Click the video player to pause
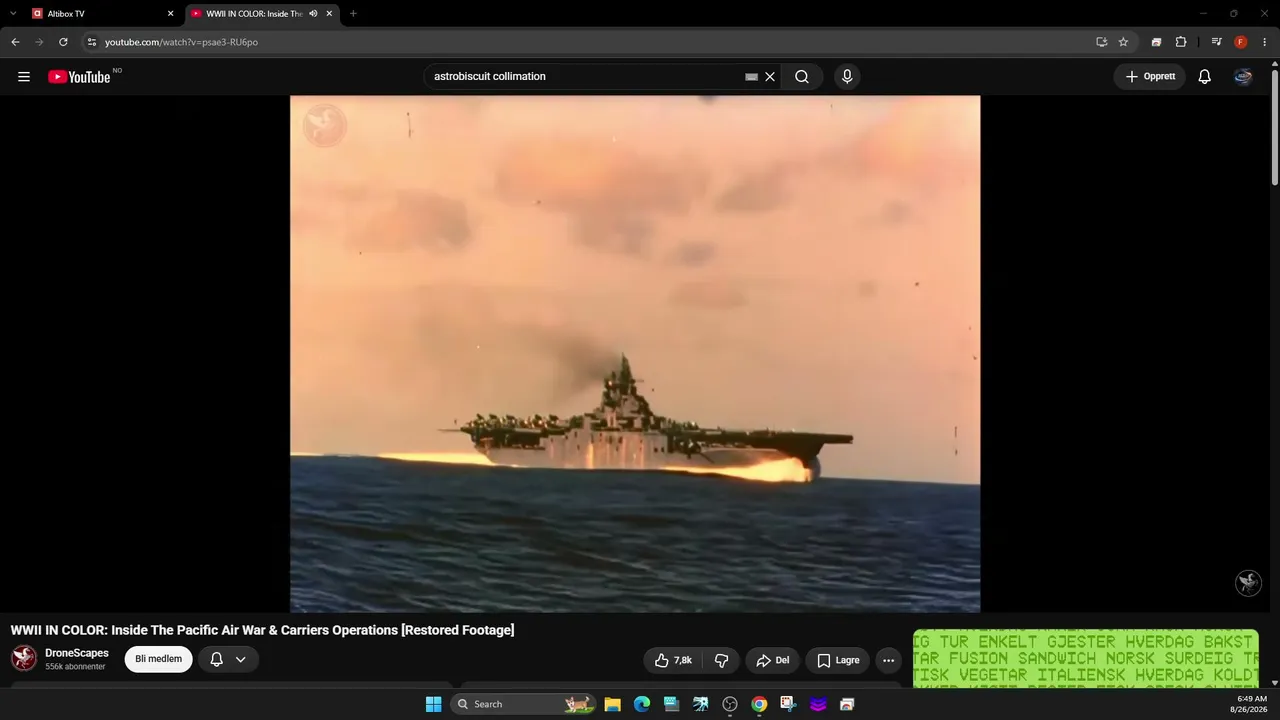This screenshot has width=1280, height=720. tap(635, 354)
